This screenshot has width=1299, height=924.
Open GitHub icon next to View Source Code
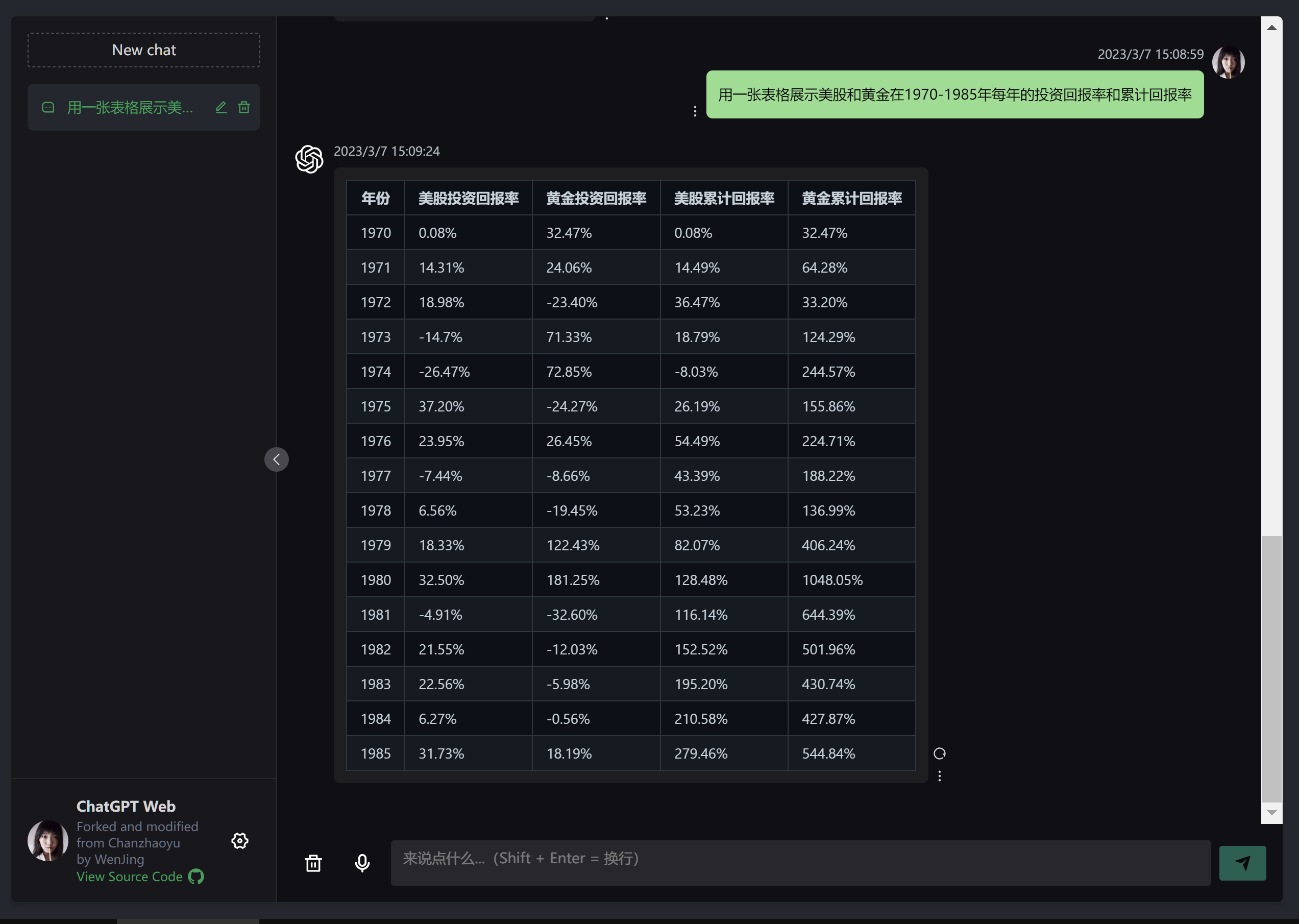(x=196, y=876)
